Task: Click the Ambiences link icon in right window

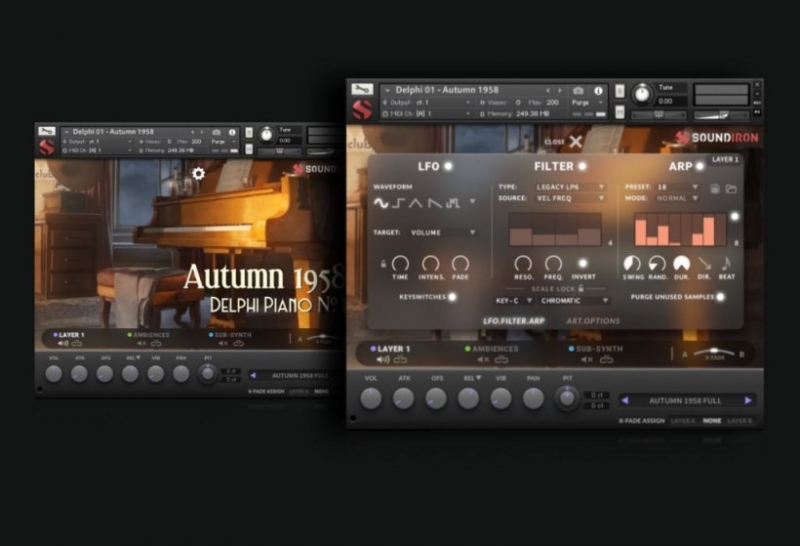Action: coord(501,360)
